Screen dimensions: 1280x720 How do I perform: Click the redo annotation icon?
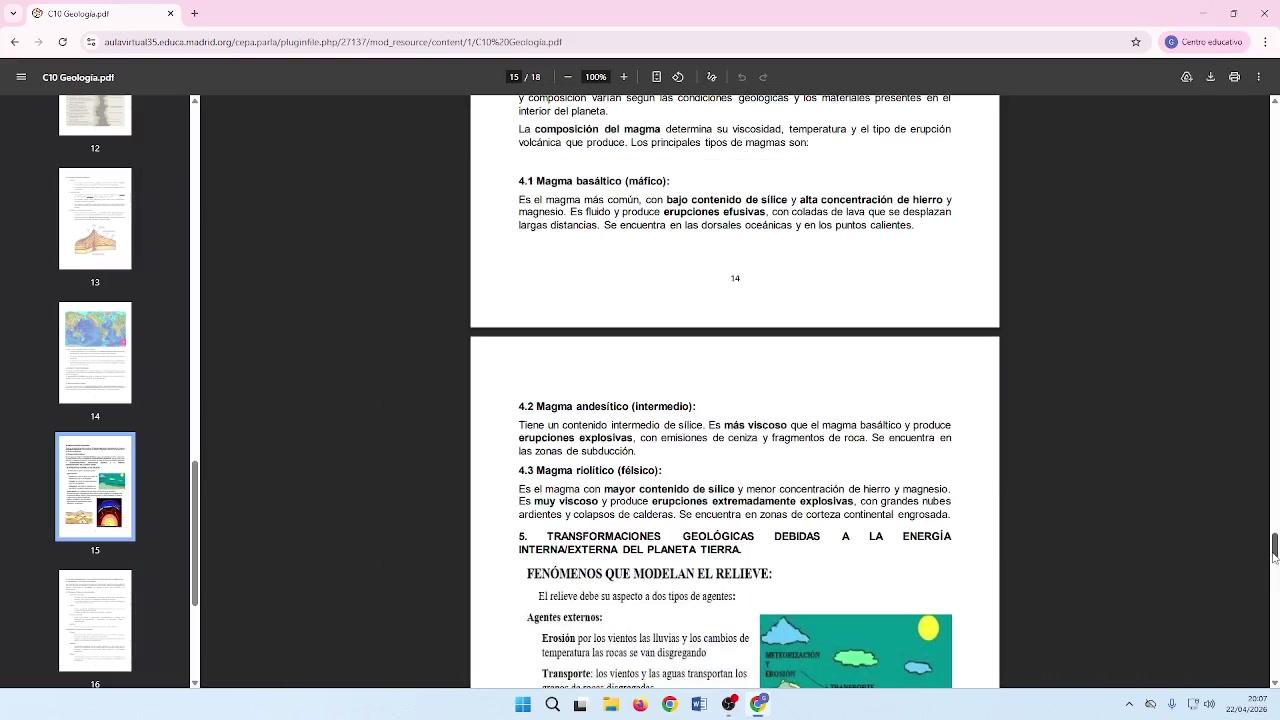pyautogui.click(x=763, y=77)
